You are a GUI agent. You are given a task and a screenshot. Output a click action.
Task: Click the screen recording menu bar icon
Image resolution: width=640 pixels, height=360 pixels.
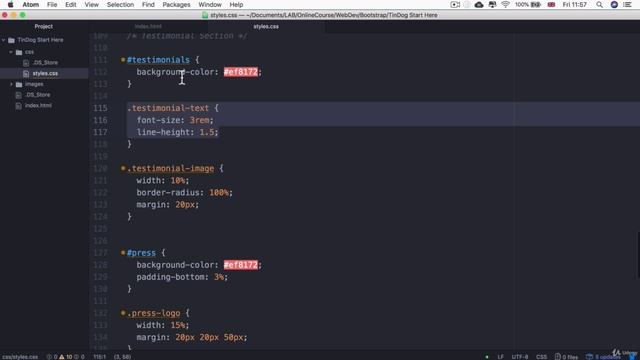(455, 4)
